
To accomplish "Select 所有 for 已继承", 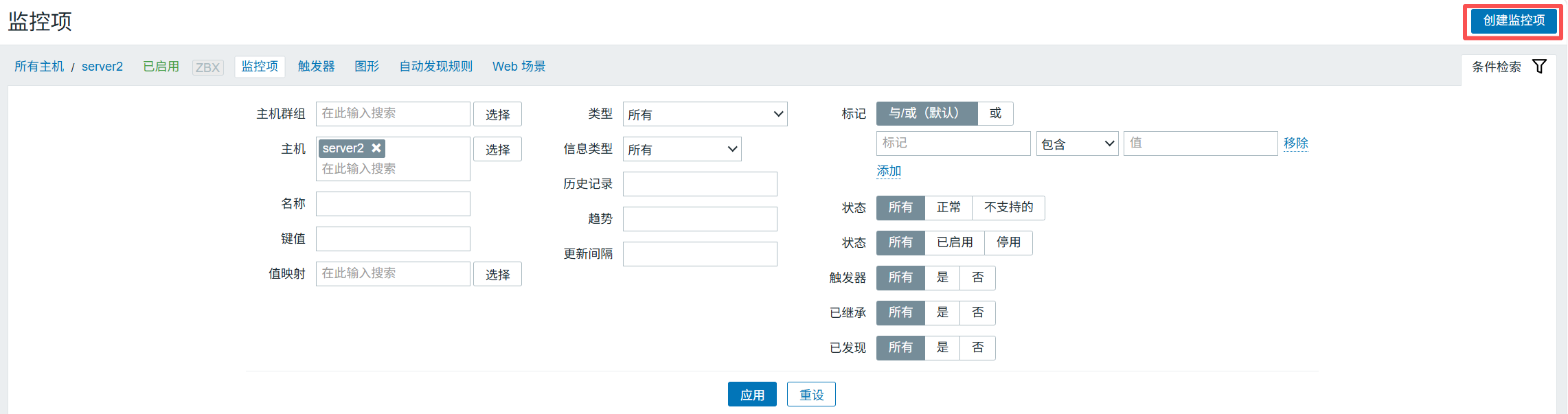I will (x=900, y=312).
